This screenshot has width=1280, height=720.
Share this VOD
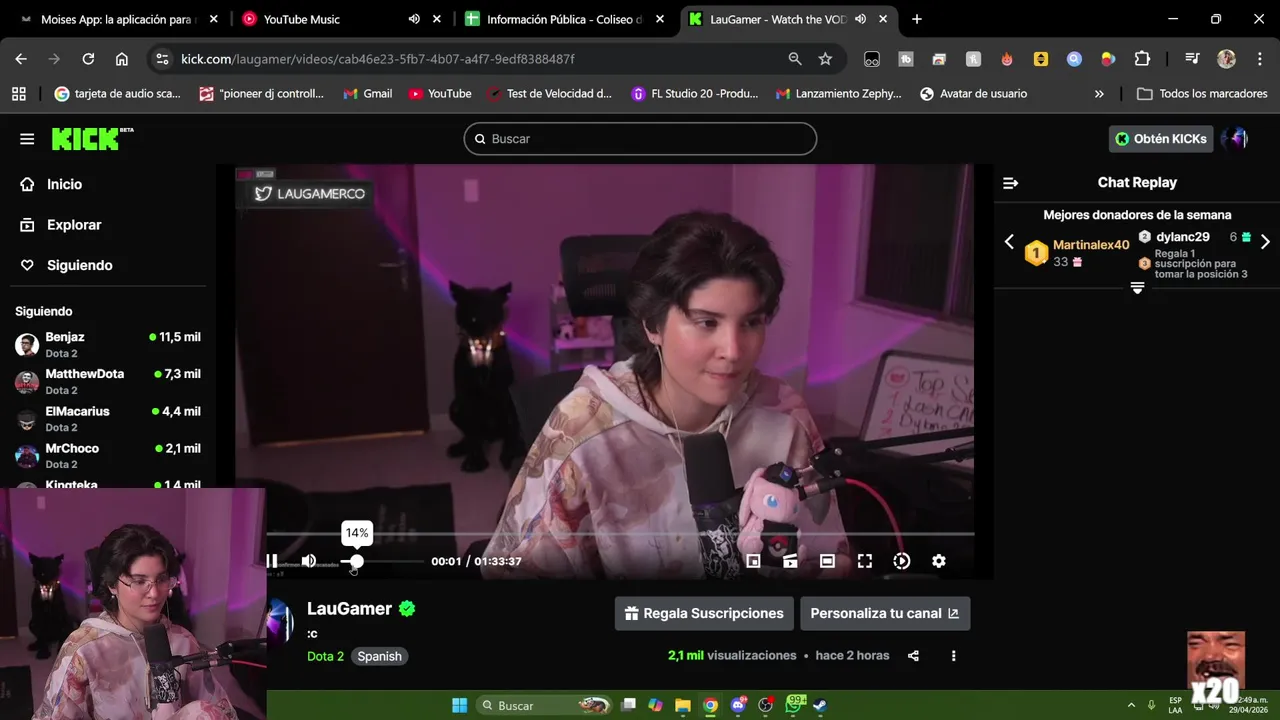913,656
